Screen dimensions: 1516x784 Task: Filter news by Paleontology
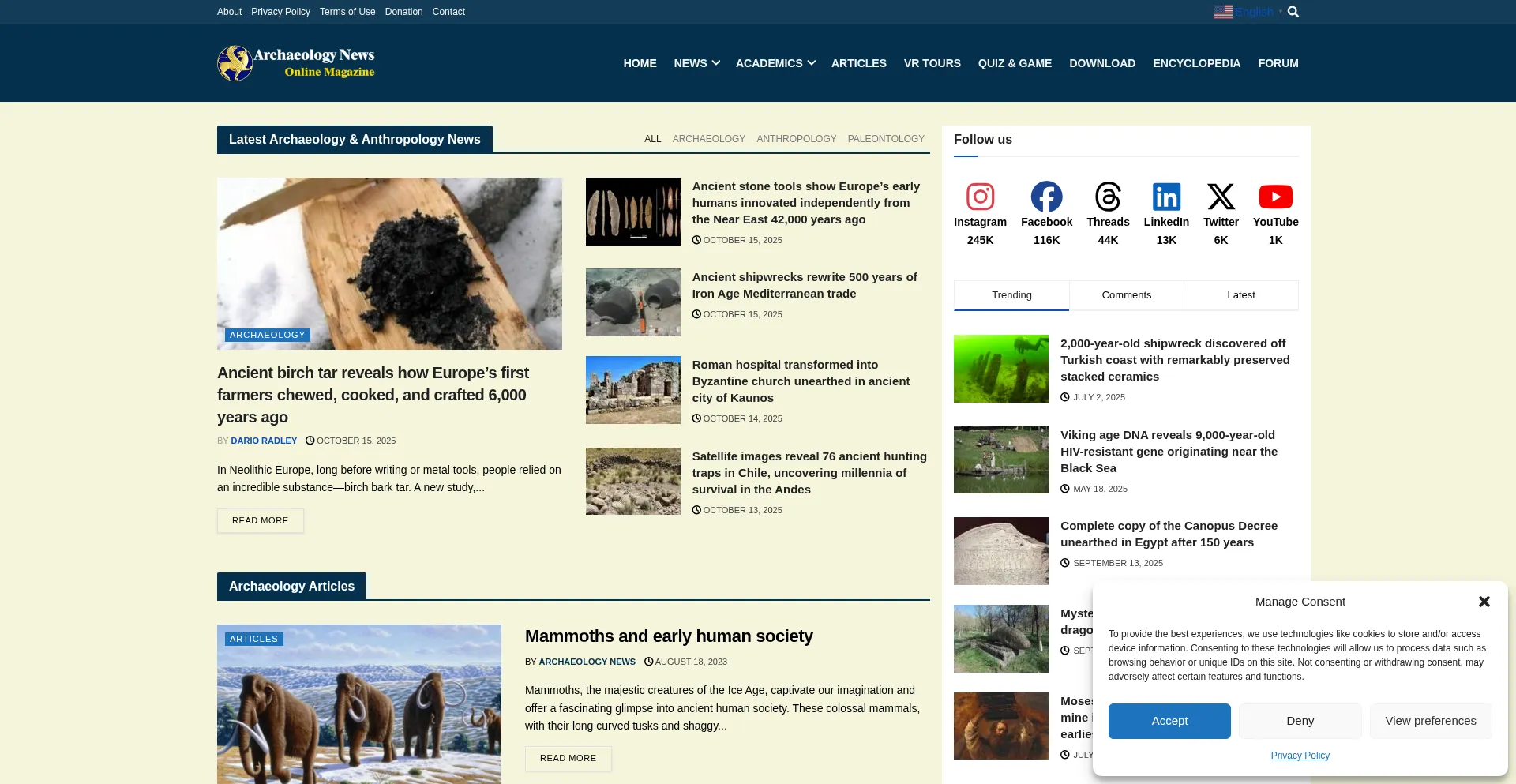(x=885, y=139)
